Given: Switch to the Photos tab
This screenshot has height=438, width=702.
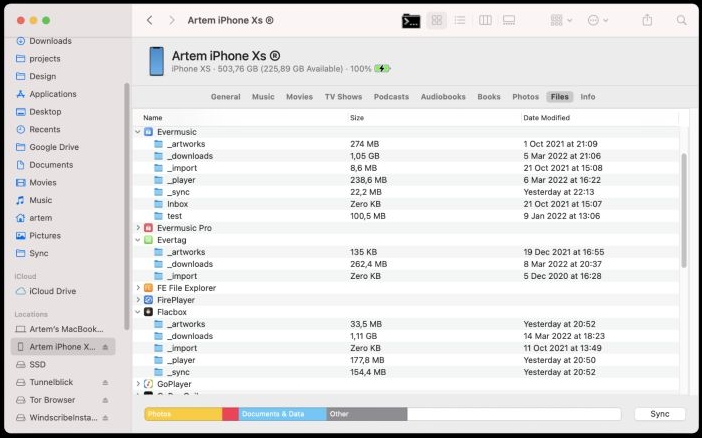Looking at the screenshot, I should pyautogui.click(x=525, y=97).
